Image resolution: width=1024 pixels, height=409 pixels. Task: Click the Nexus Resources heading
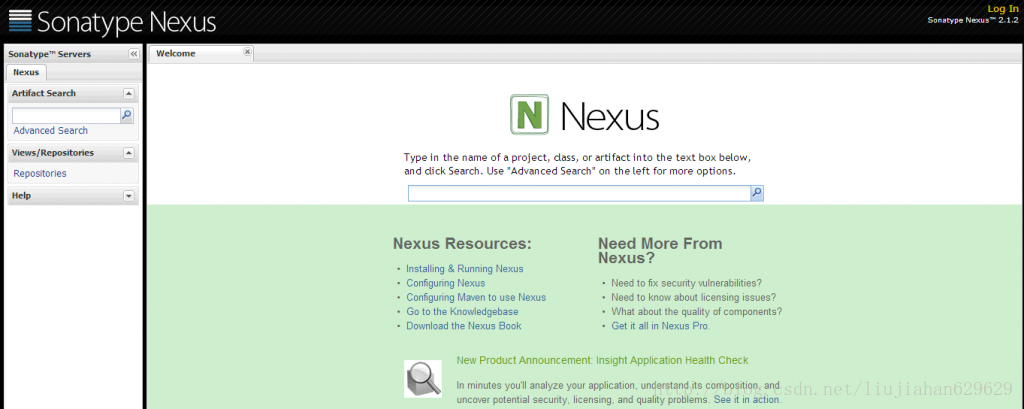[462, 244]
